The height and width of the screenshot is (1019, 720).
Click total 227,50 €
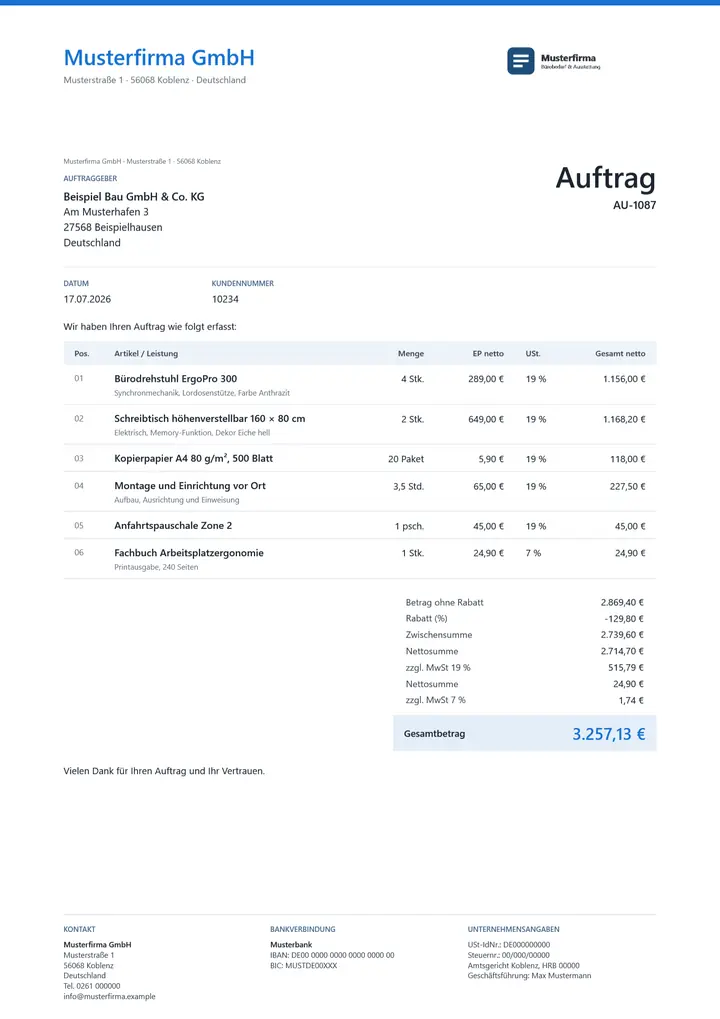click(628, 486)
